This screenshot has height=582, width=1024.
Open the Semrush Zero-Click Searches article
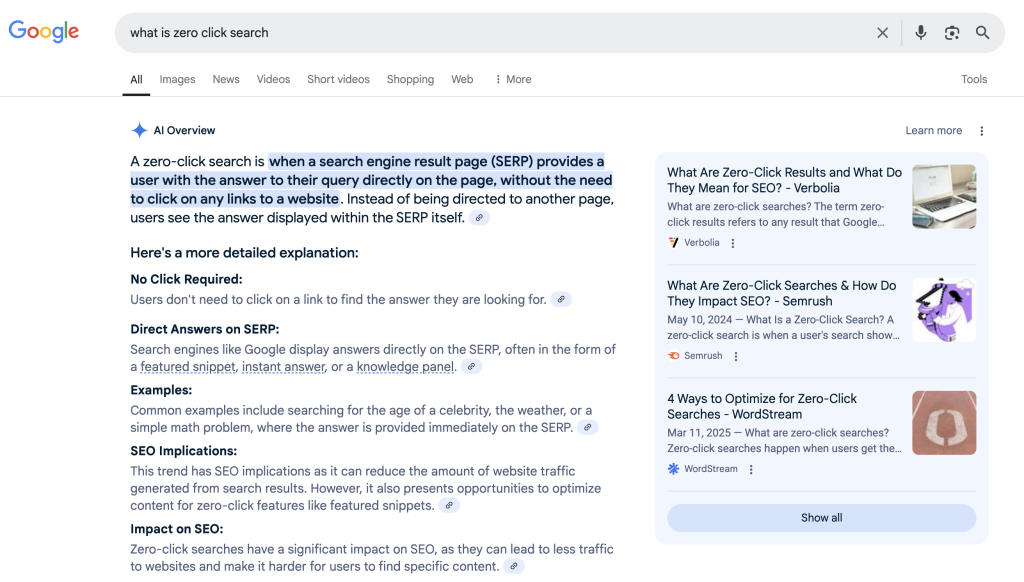coord(782,293)
